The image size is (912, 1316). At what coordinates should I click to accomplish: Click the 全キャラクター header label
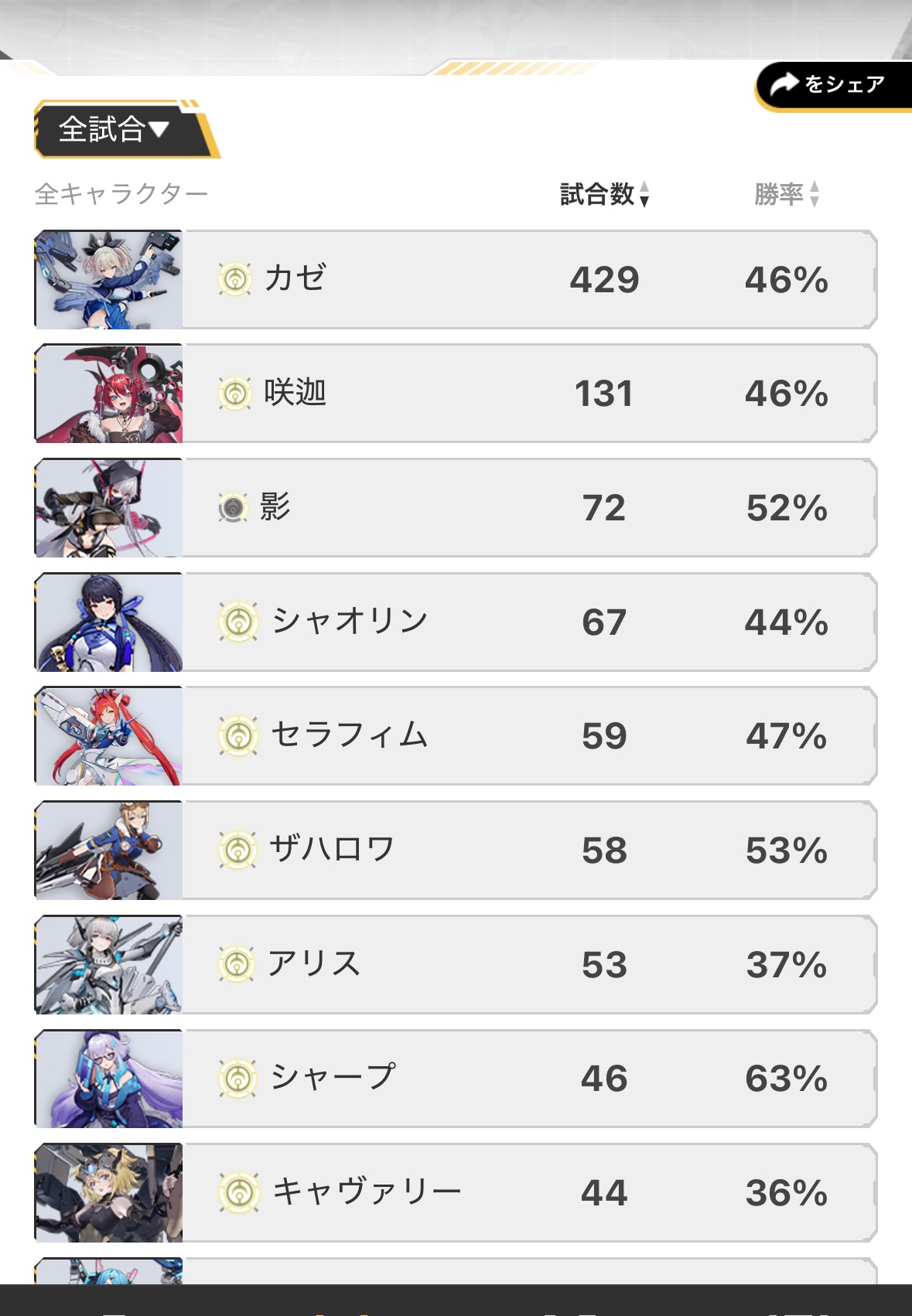coord(121,194)
